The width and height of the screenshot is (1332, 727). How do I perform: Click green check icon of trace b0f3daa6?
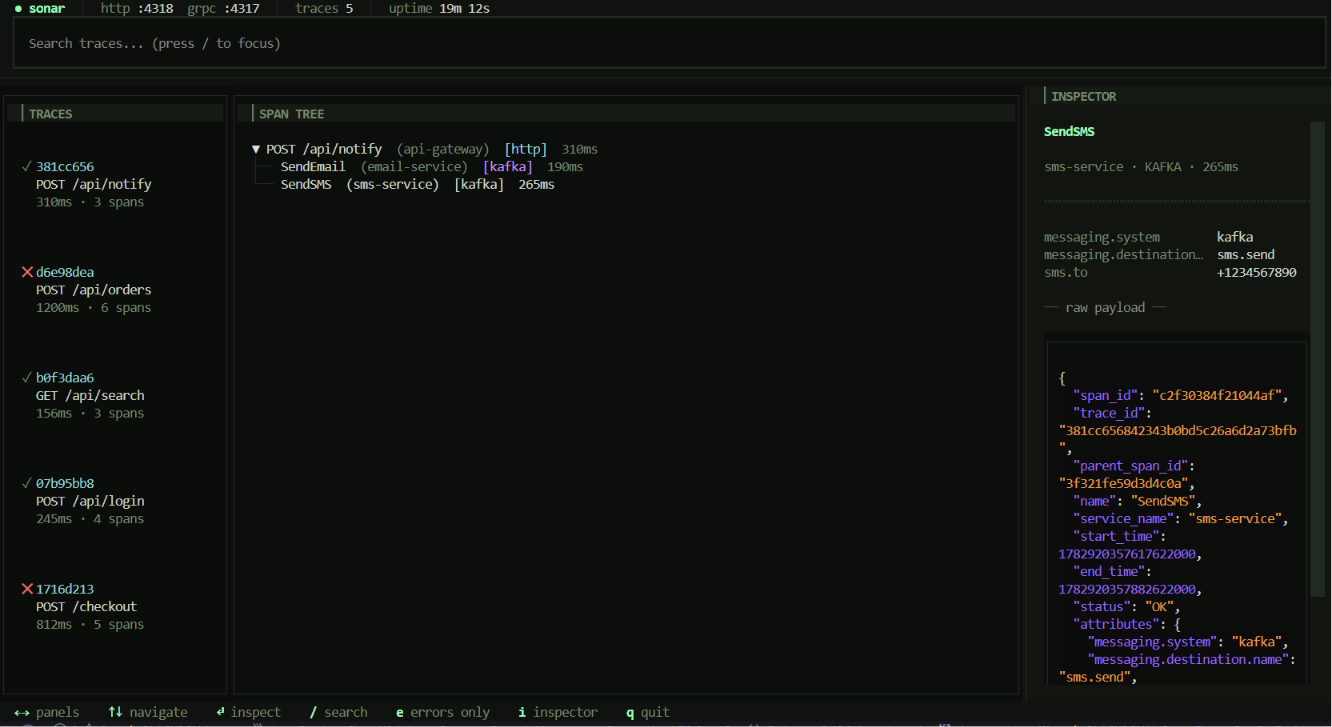point(27,378)
